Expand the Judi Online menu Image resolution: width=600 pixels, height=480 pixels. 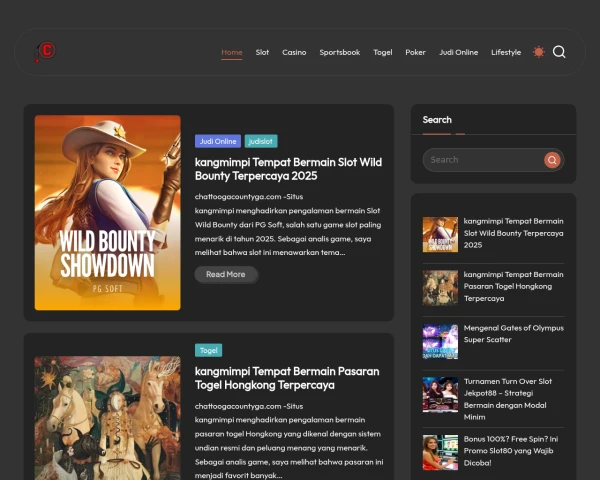coord(458,52)
